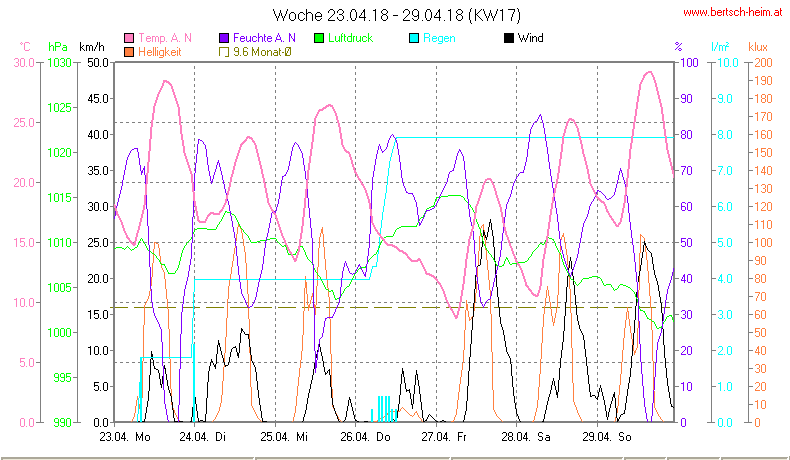The height and width of the screenshot is (460, 790).
Task: Click the 995 pressure axis value
Action: click(x=62, y=377)
